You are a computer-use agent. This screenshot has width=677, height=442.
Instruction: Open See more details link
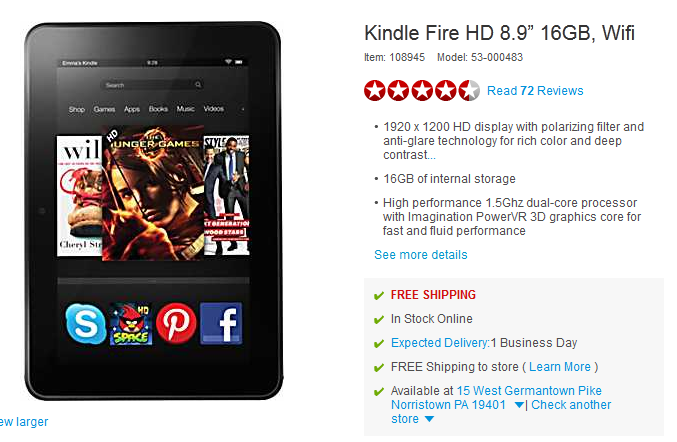click(421, 255)
